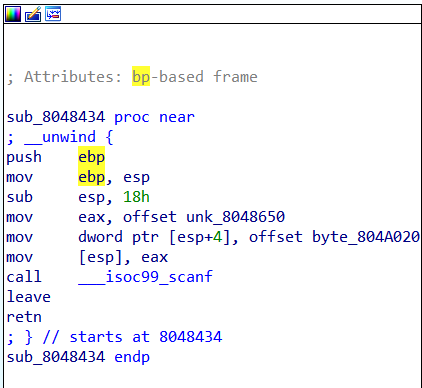Select the 18h immediate value

click(x=136, y=197)
